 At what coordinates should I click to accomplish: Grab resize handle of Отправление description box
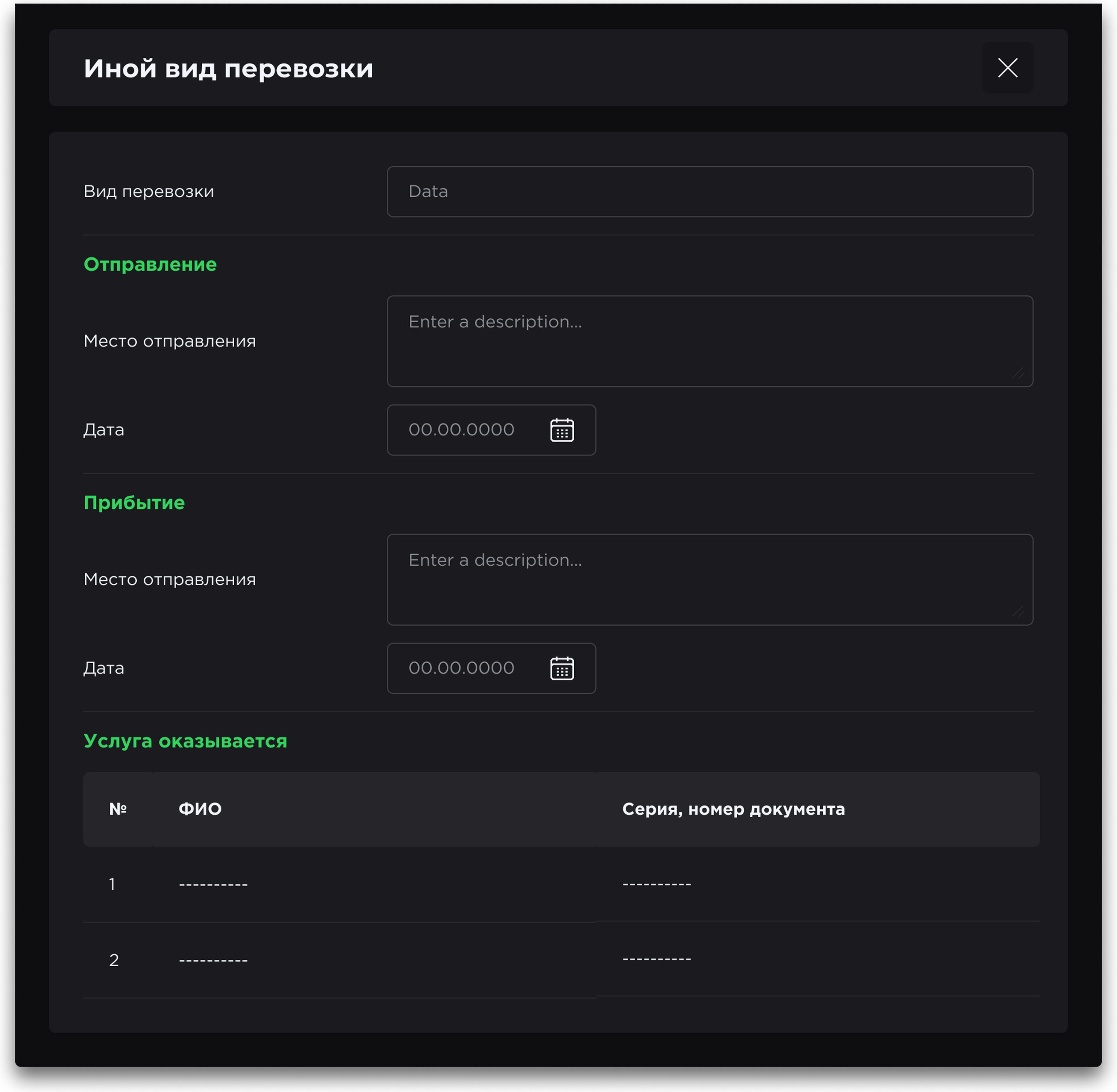pyautogui.click(x=1018, y=374)
